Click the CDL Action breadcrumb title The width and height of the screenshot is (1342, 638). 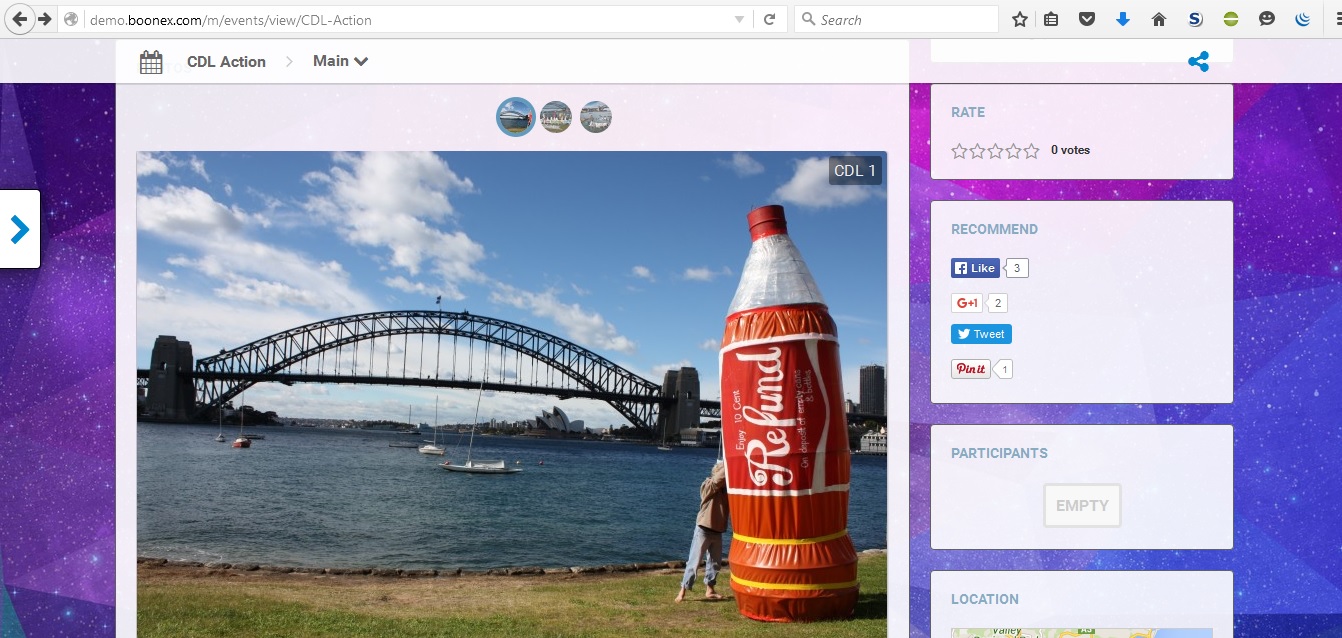click(x=226, y=62)
